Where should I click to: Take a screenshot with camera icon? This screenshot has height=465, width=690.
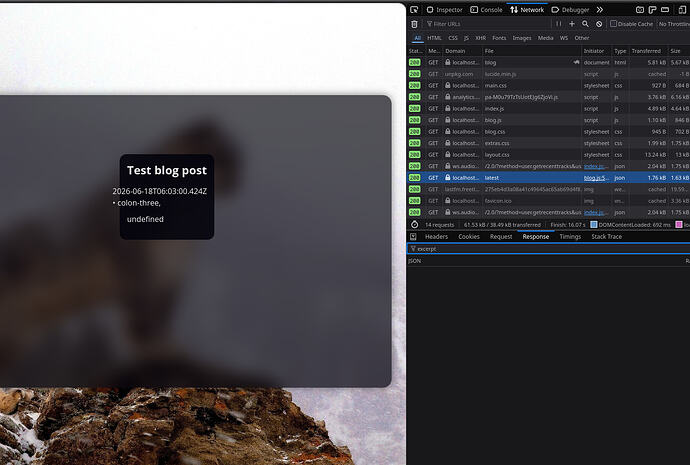pyautogui.click(x=640, y=10)
